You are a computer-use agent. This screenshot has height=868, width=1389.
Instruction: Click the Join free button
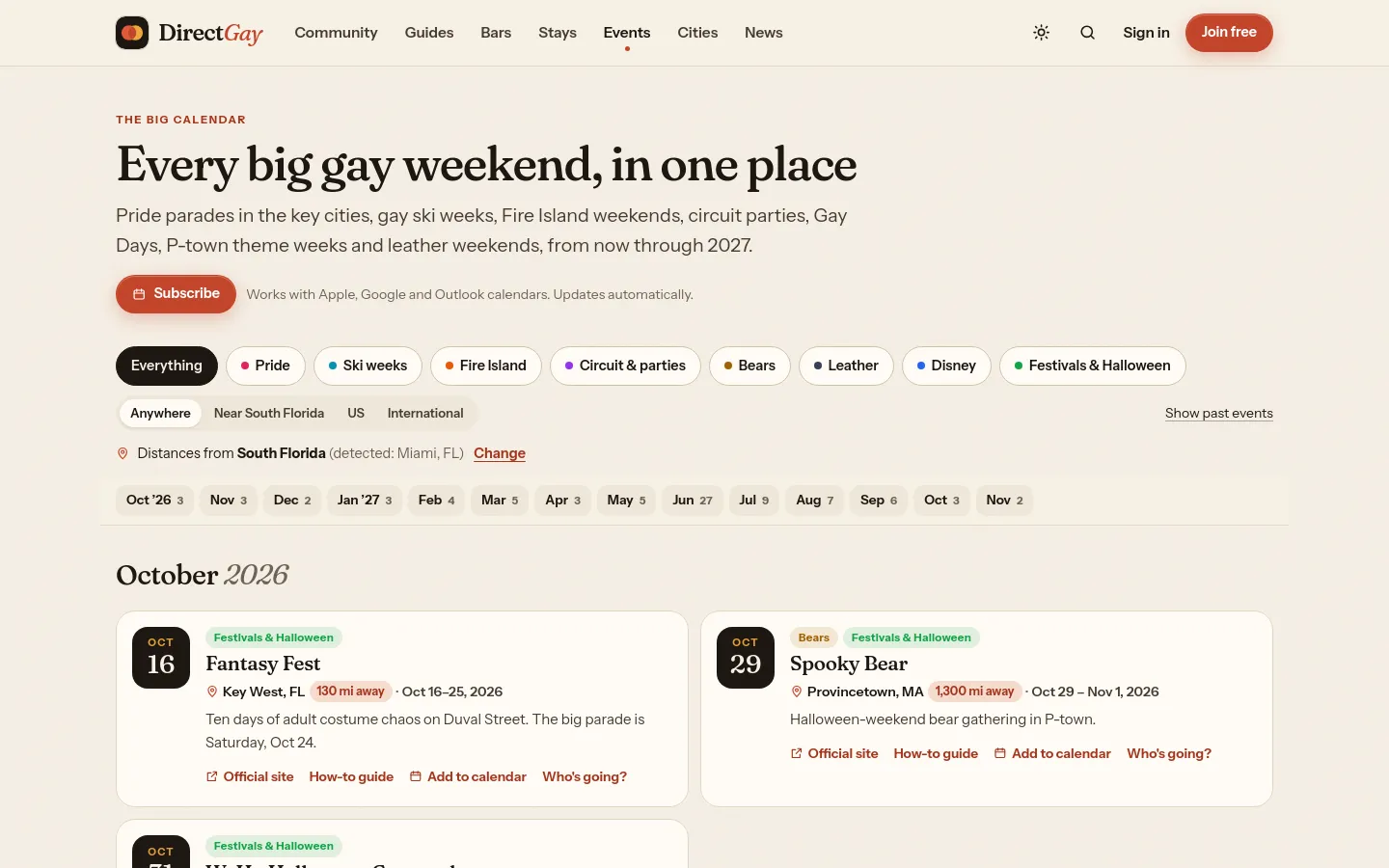click(x=1229, y=33)
